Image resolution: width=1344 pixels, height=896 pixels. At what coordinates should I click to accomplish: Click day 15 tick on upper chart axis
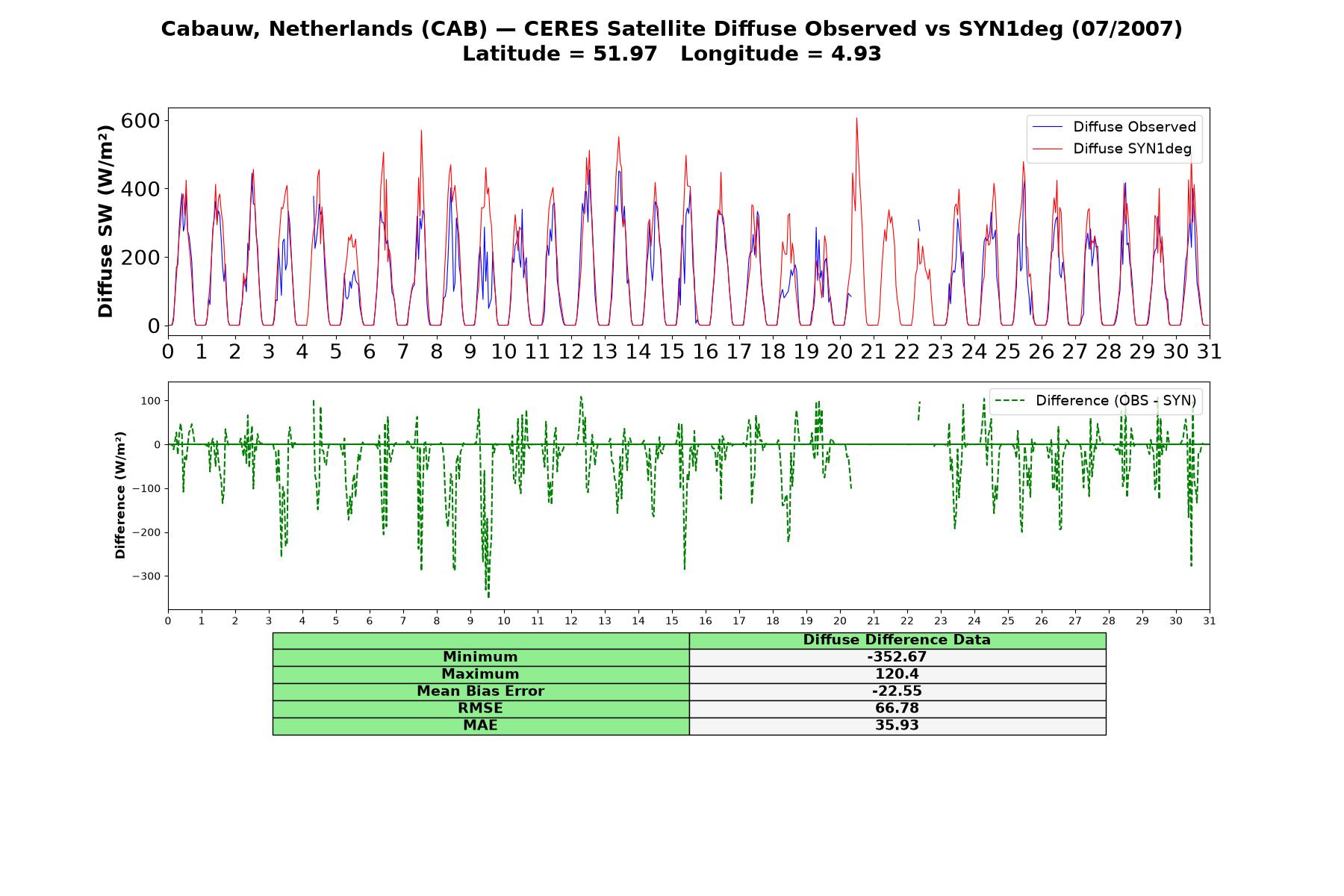click(x=671, y=351)
